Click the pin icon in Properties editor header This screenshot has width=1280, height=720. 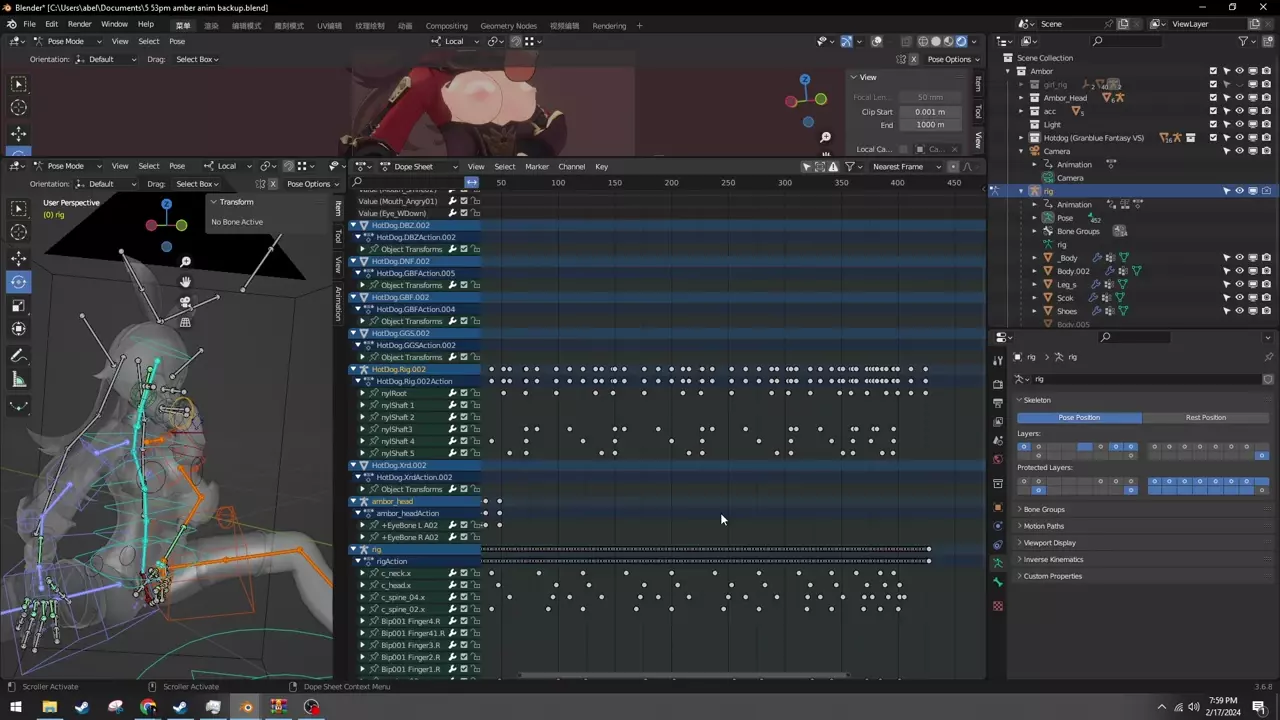(1268, 357)
